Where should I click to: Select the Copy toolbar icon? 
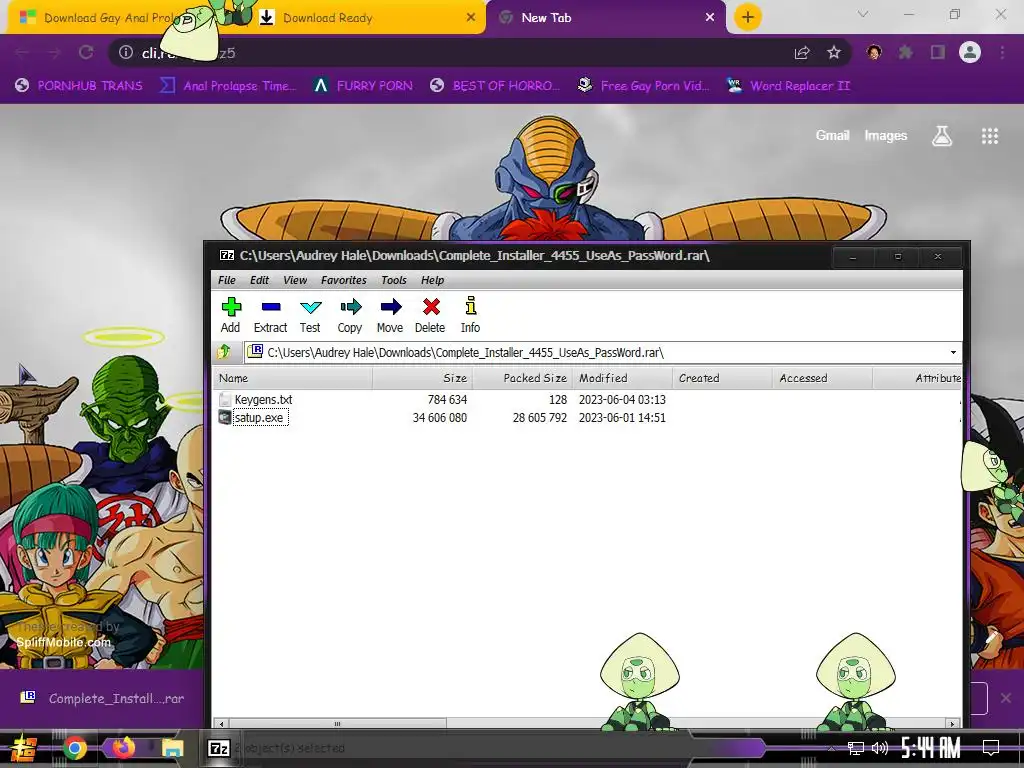click(x=350, y=315)
